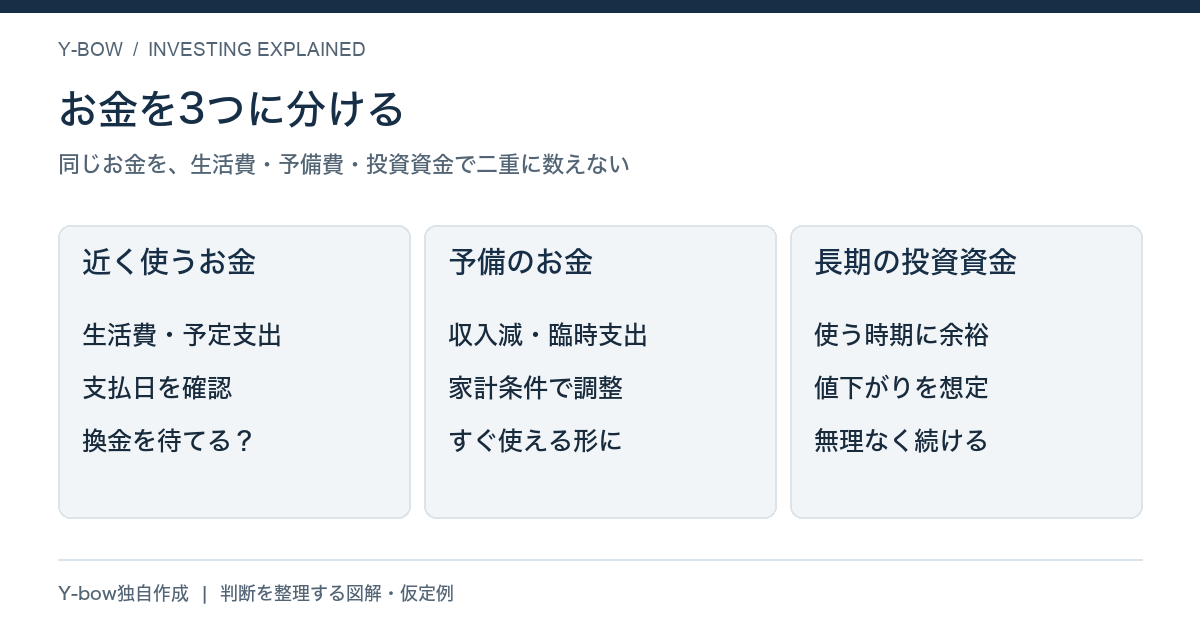The width and height of the screenshot is (1200, 630).
Task: Click the dark navy top bar
Action: pos(600,6)
